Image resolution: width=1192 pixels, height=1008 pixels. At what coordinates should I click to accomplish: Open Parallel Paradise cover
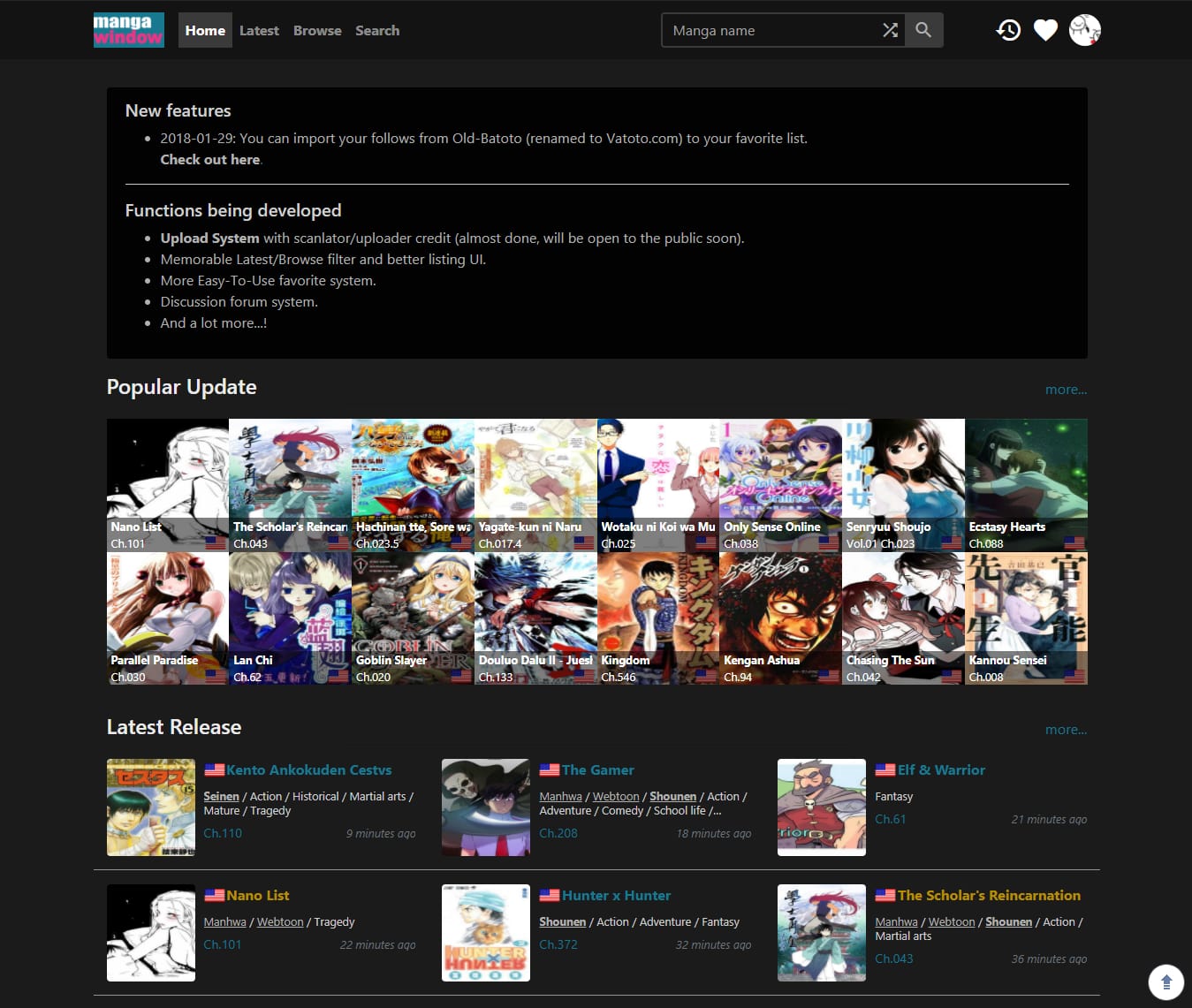point(168,618)
